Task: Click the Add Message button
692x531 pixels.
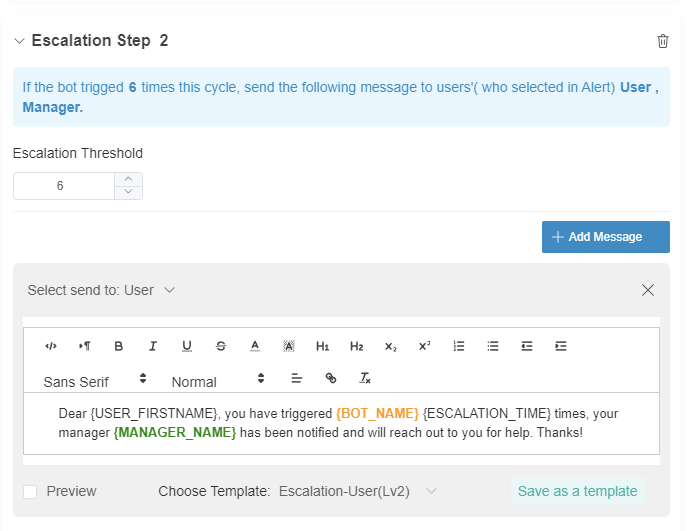Action: click(605, 237)
